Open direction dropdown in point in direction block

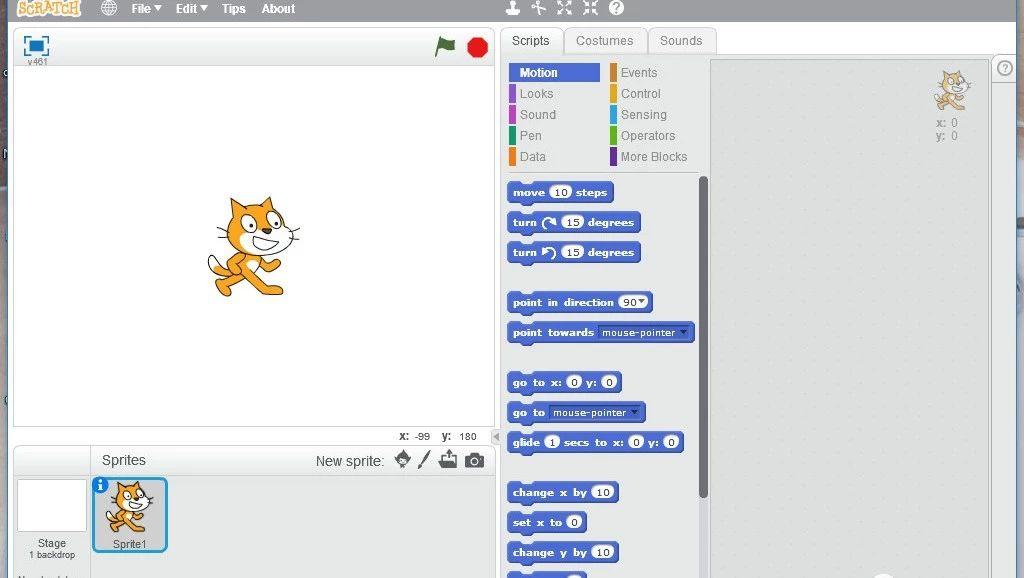[x=644, y=302]
